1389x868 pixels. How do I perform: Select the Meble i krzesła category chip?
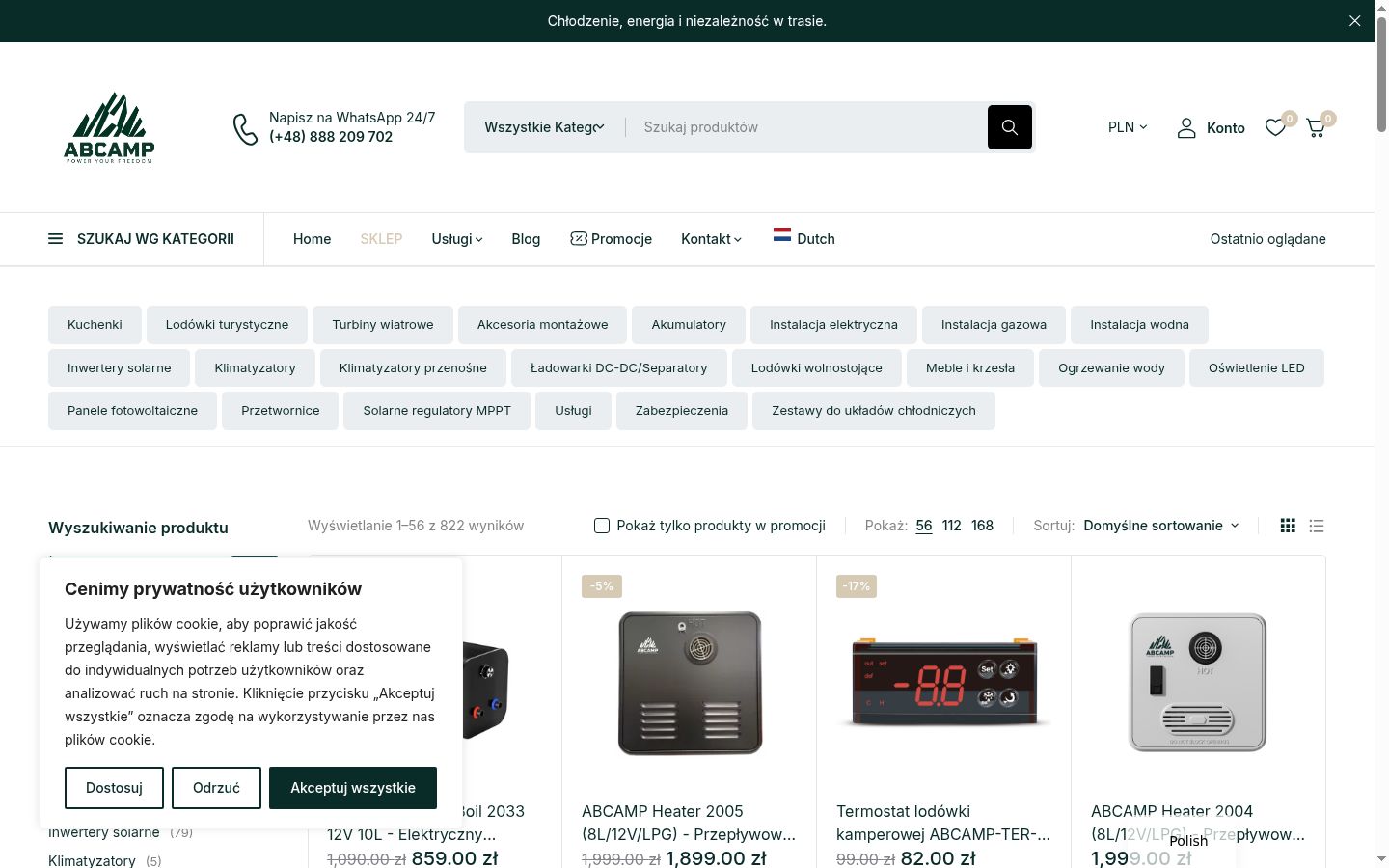[x=970, y=367]
